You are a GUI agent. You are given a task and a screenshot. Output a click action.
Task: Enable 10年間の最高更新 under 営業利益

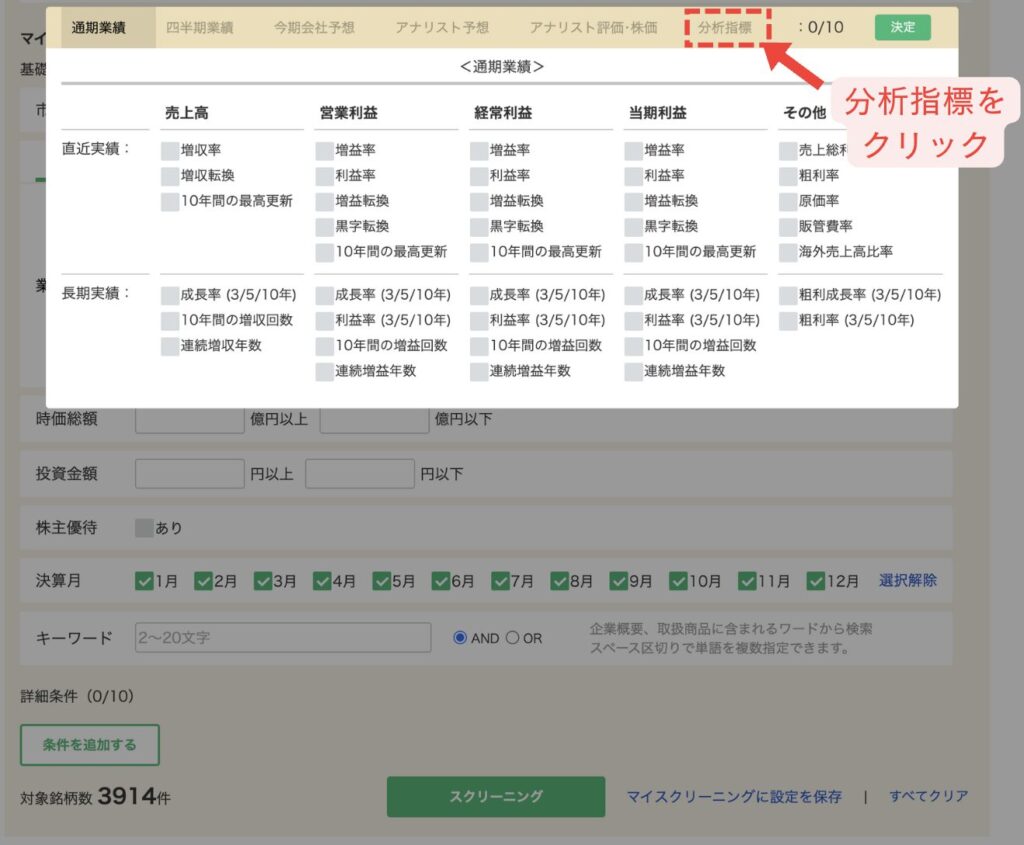(x=325, y=253)
